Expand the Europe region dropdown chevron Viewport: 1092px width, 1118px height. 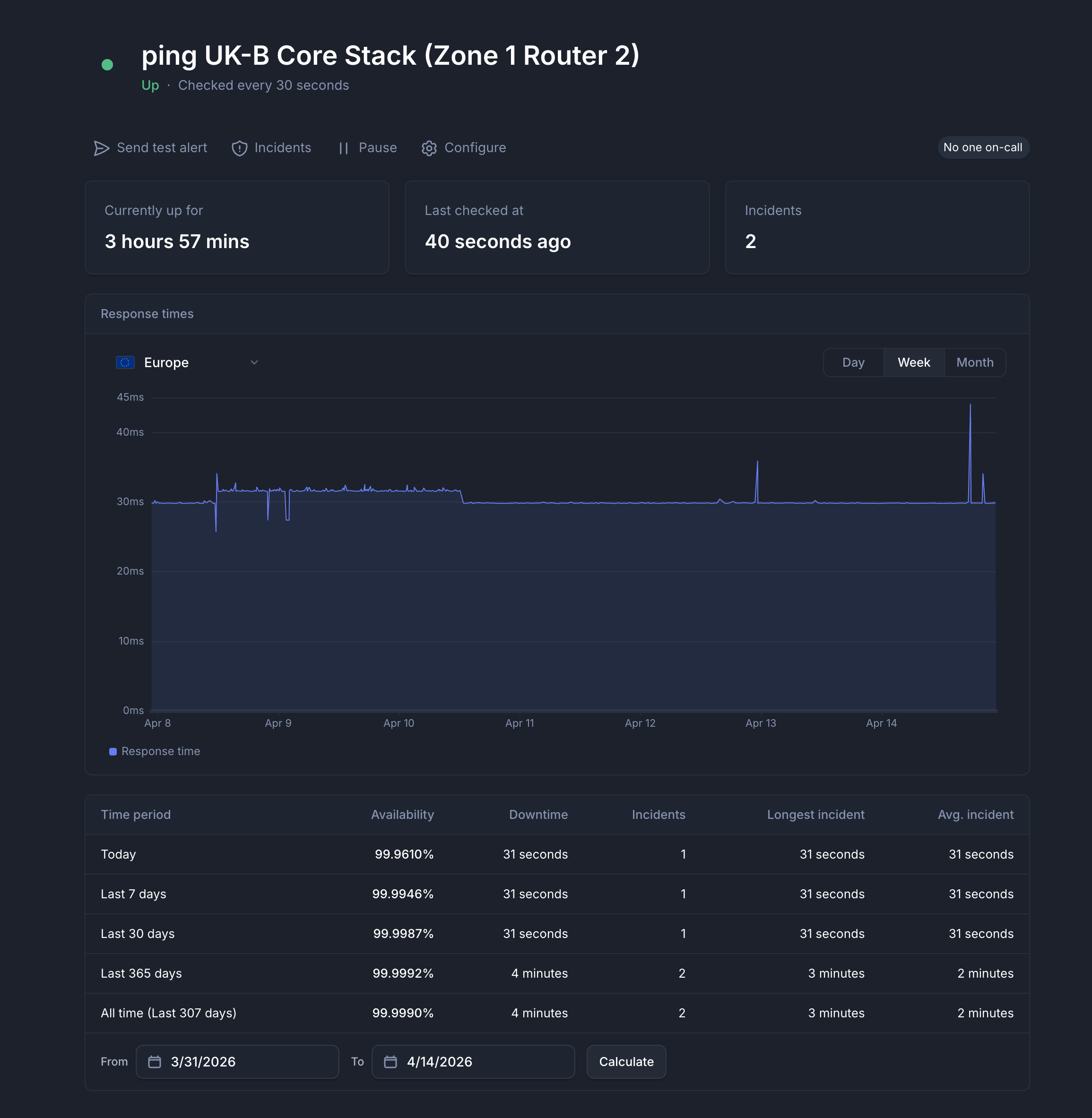(254, 362)
